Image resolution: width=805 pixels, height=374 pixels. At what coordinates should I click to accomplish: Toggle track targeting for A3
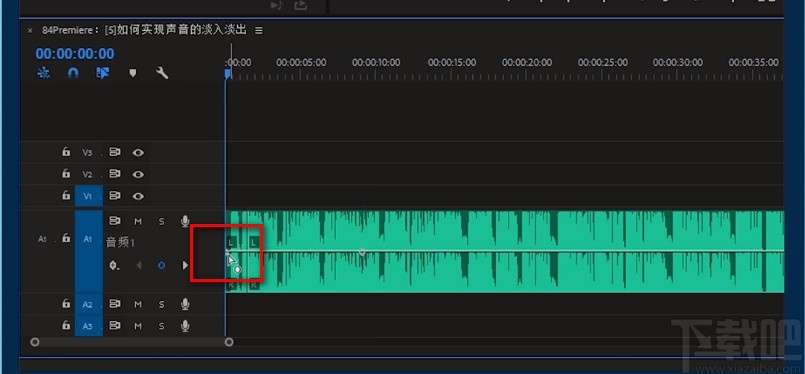(88, 326)
